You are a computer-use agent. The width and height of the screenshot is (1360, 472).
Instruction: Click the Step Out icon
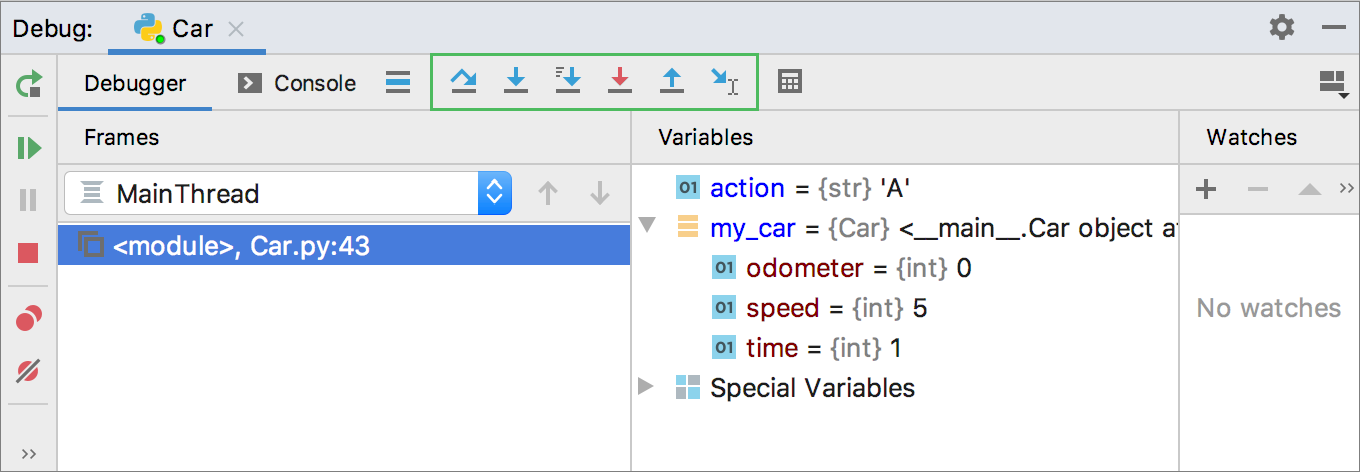[x=672, y=81]
